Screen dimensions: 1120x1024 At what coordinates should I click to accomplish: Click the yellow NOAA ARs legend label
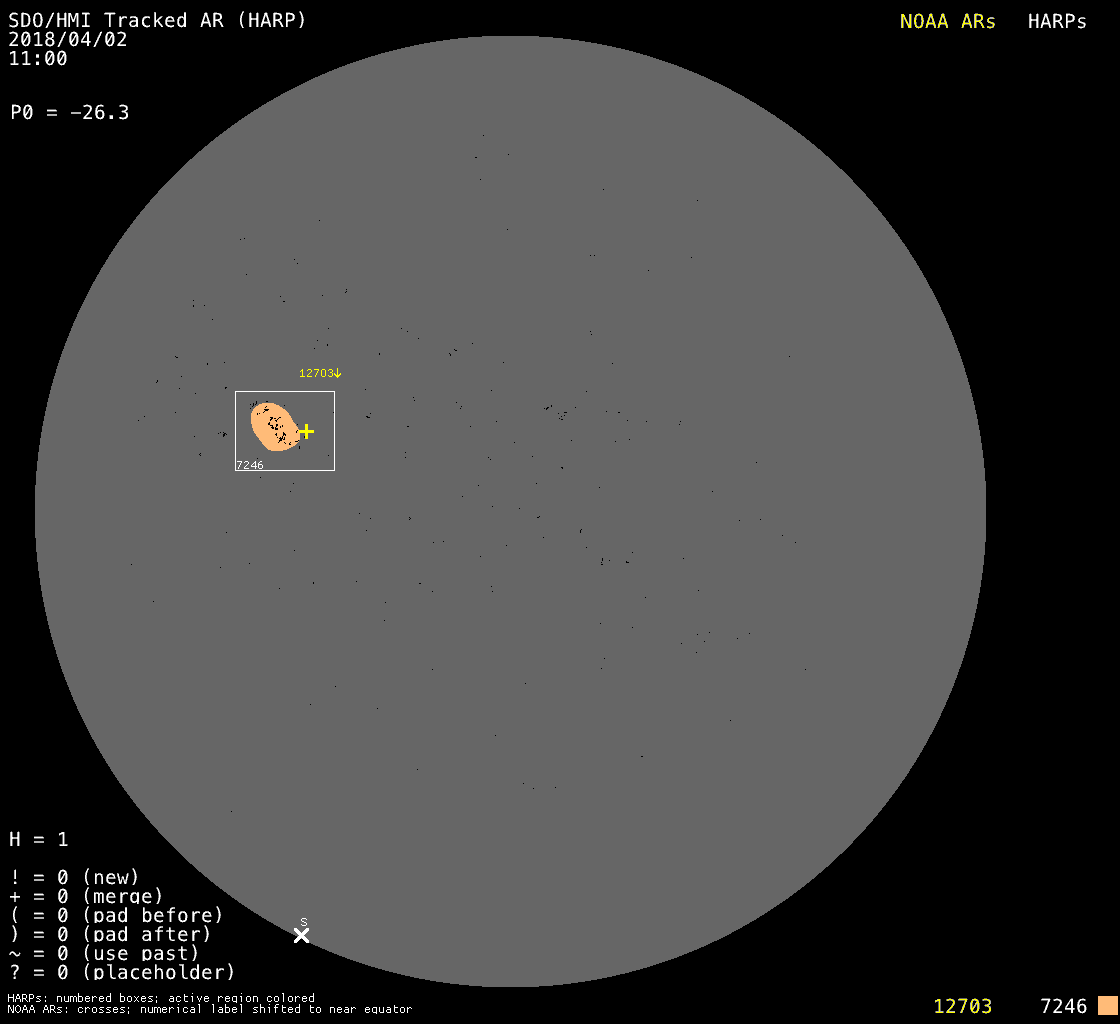click(947, 22)
